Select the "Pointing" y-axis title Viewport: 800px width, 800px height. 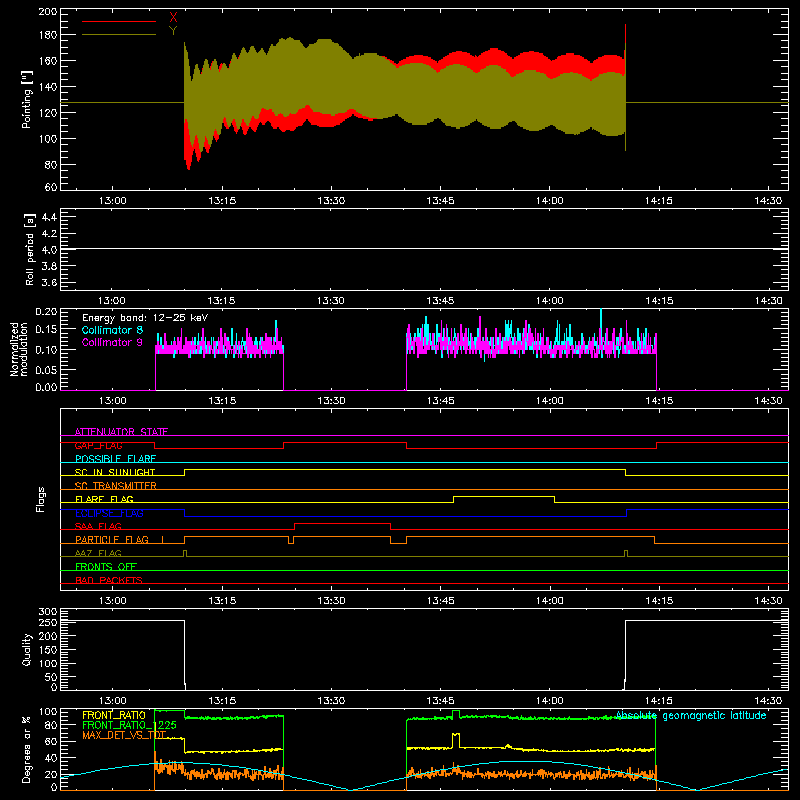pyautogui.click(x=27, y=99)
